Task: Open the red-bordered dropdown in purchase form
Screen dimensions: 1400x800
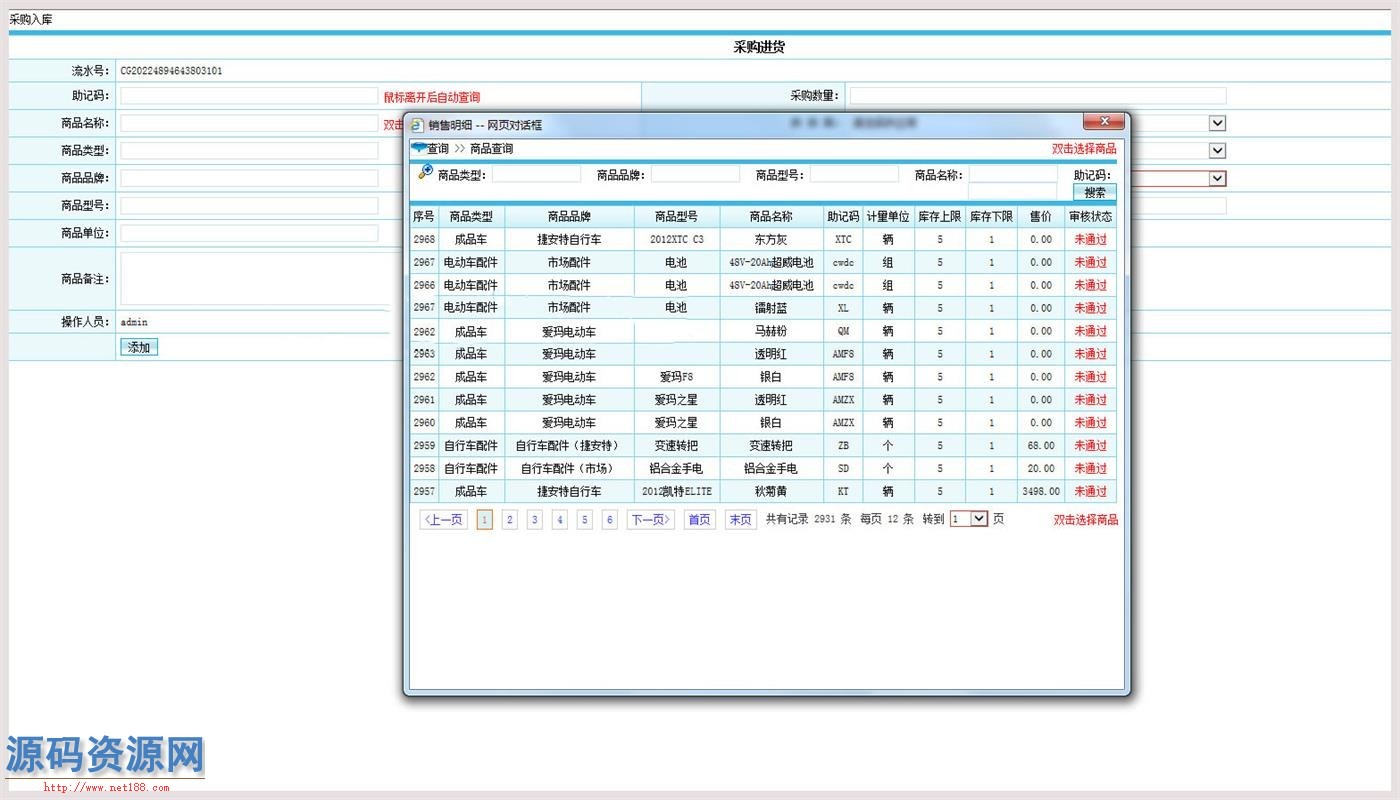Action: [x=1217, y=178]
